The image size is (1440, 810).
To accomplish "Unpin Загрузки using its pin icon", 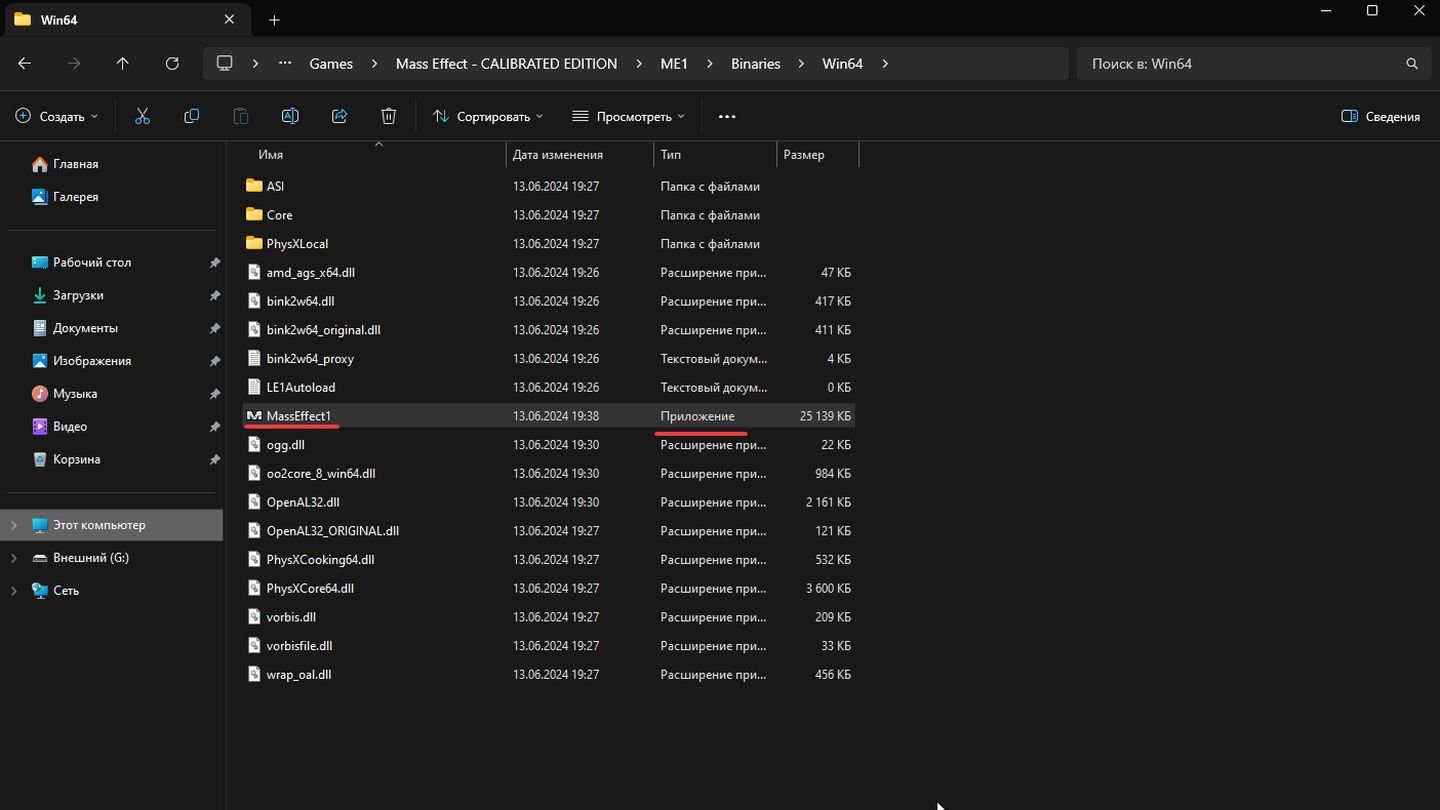I will [x=214, y=295].
